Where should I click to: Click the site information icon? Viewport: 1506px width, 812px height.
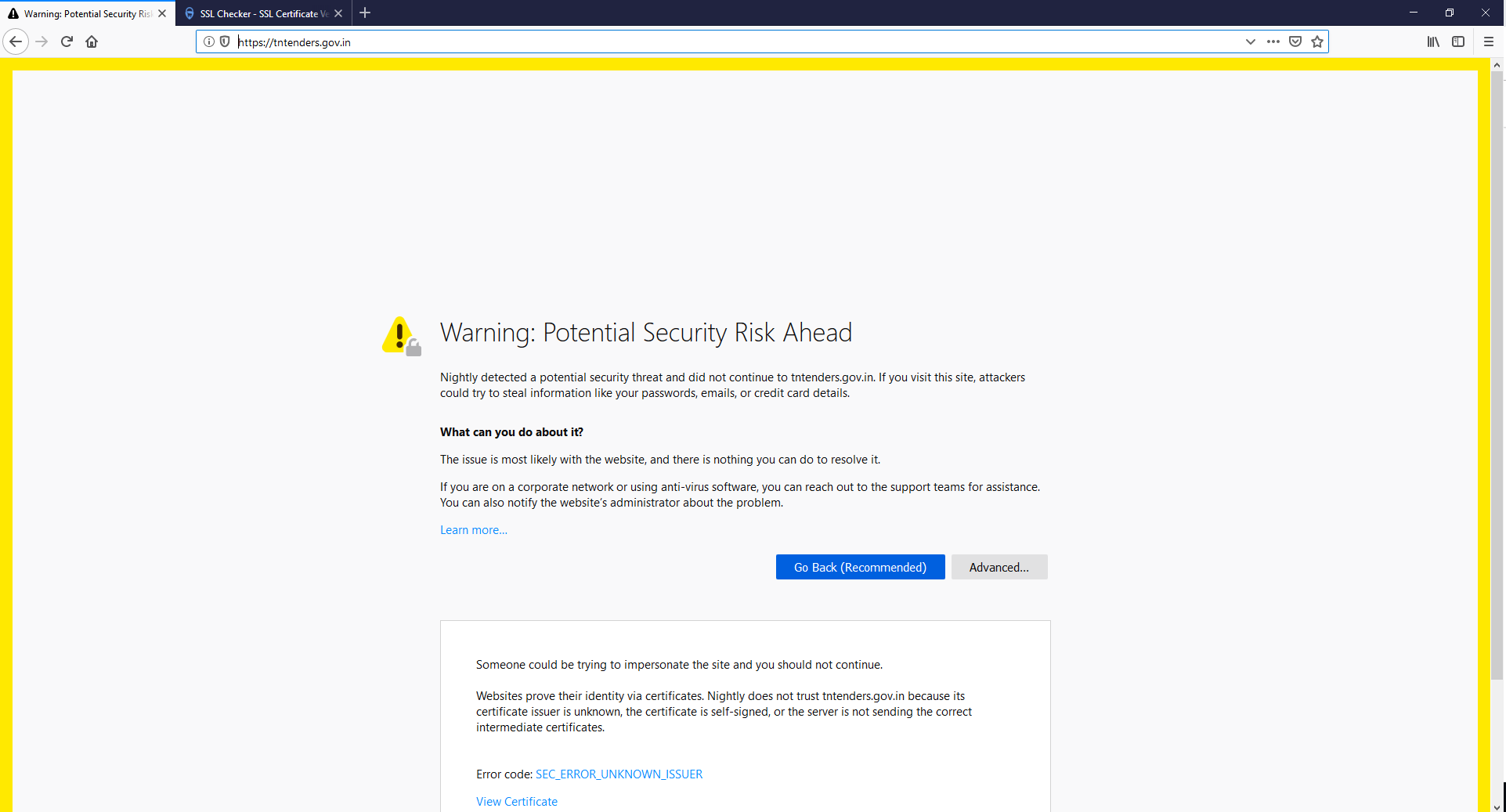tap(208, 42)
